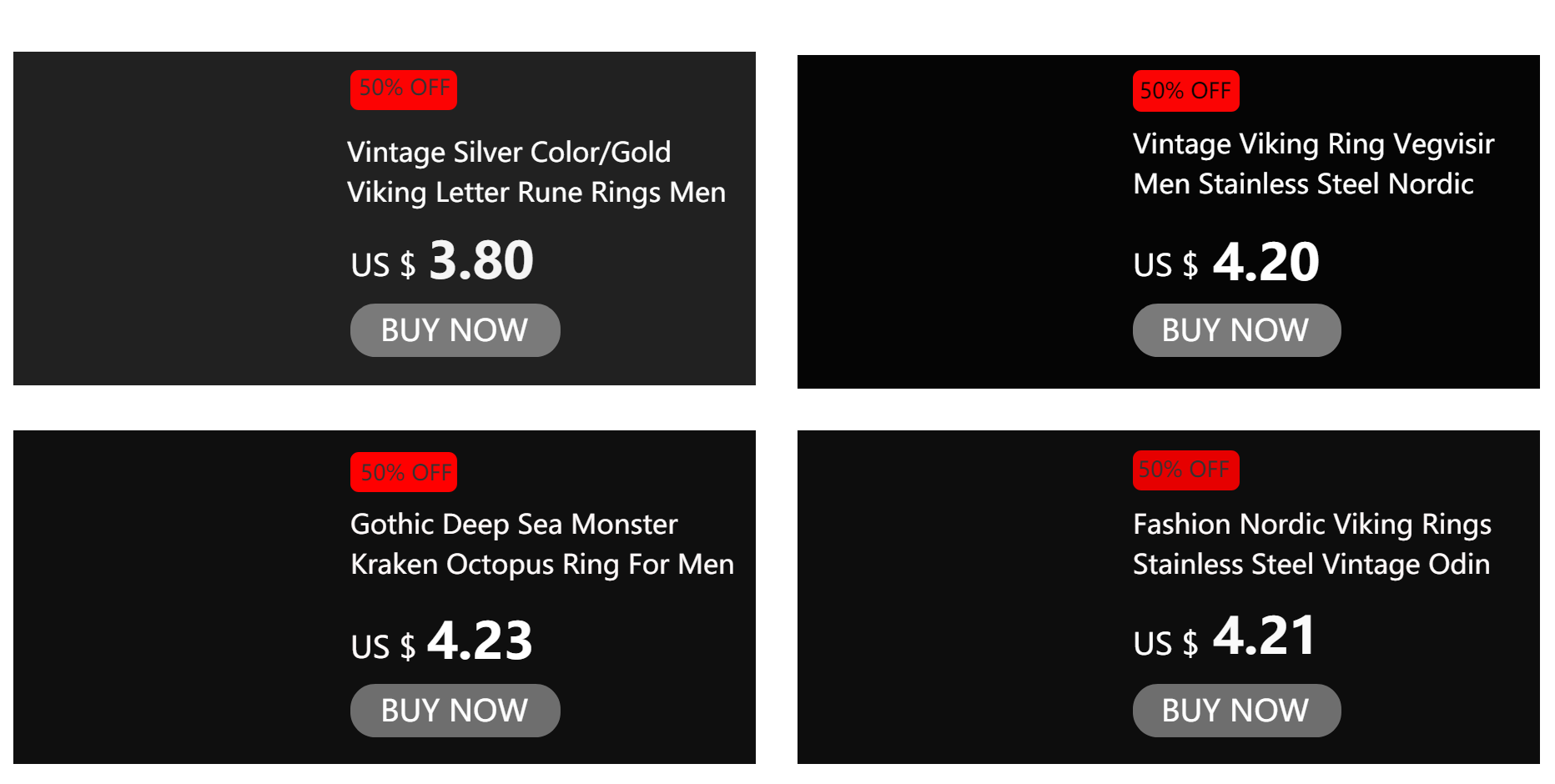The height and width of the screenshot is (784, 1555).
Task: Select the US $4.21 price
Action: point(1224,638)
